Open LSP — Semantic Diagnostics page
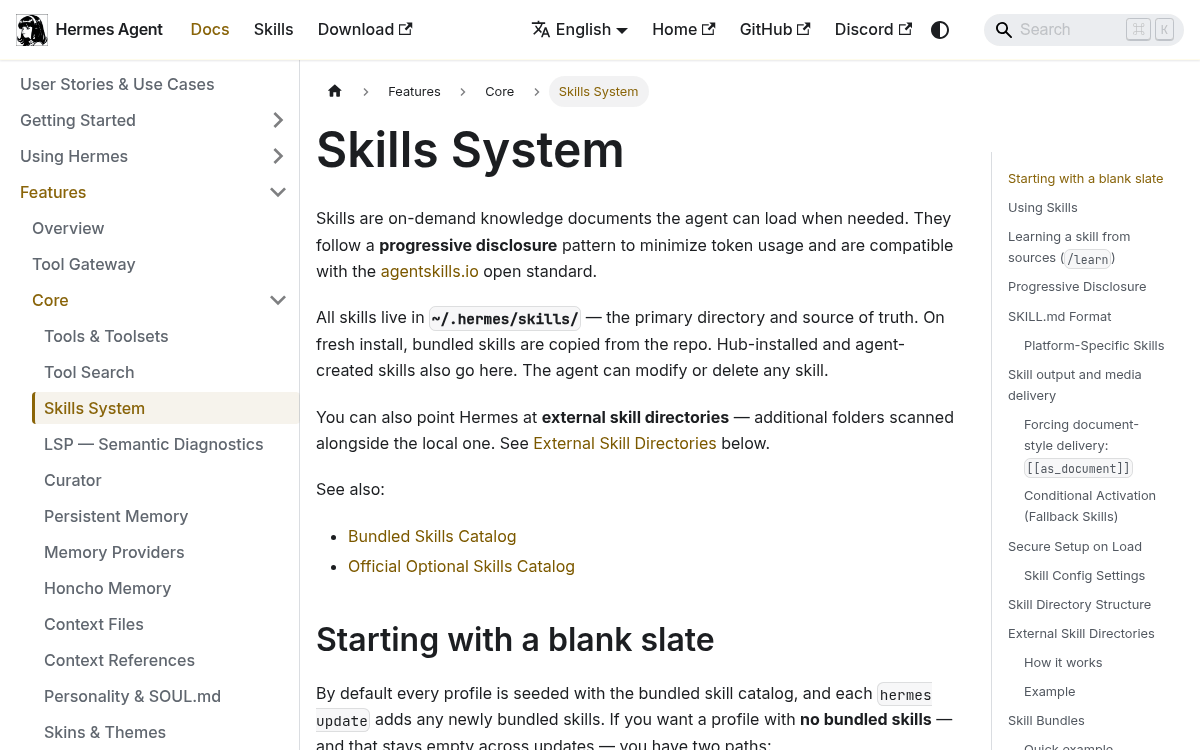 click(x=153, y=444)
